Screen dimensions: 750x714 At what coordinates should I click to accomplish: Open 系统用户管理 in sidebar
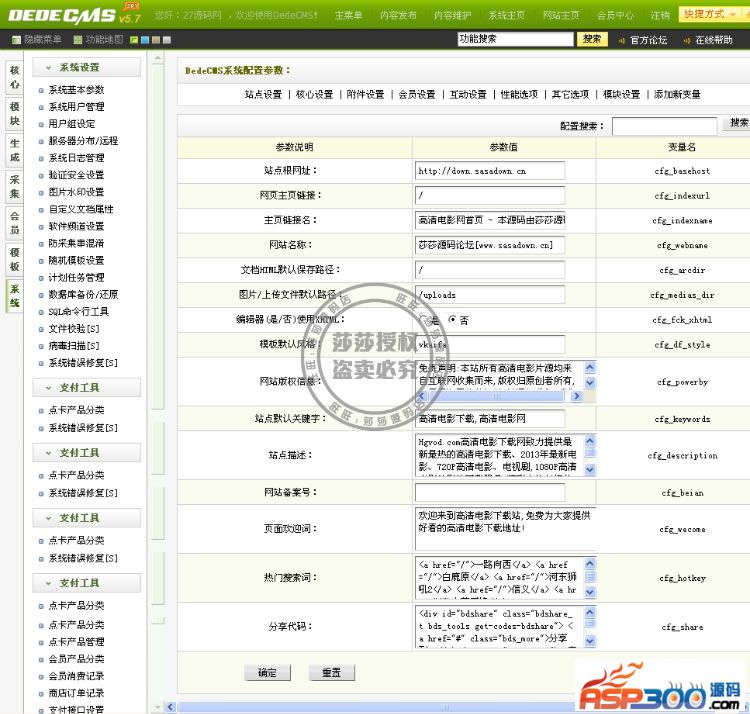point(76,107)
